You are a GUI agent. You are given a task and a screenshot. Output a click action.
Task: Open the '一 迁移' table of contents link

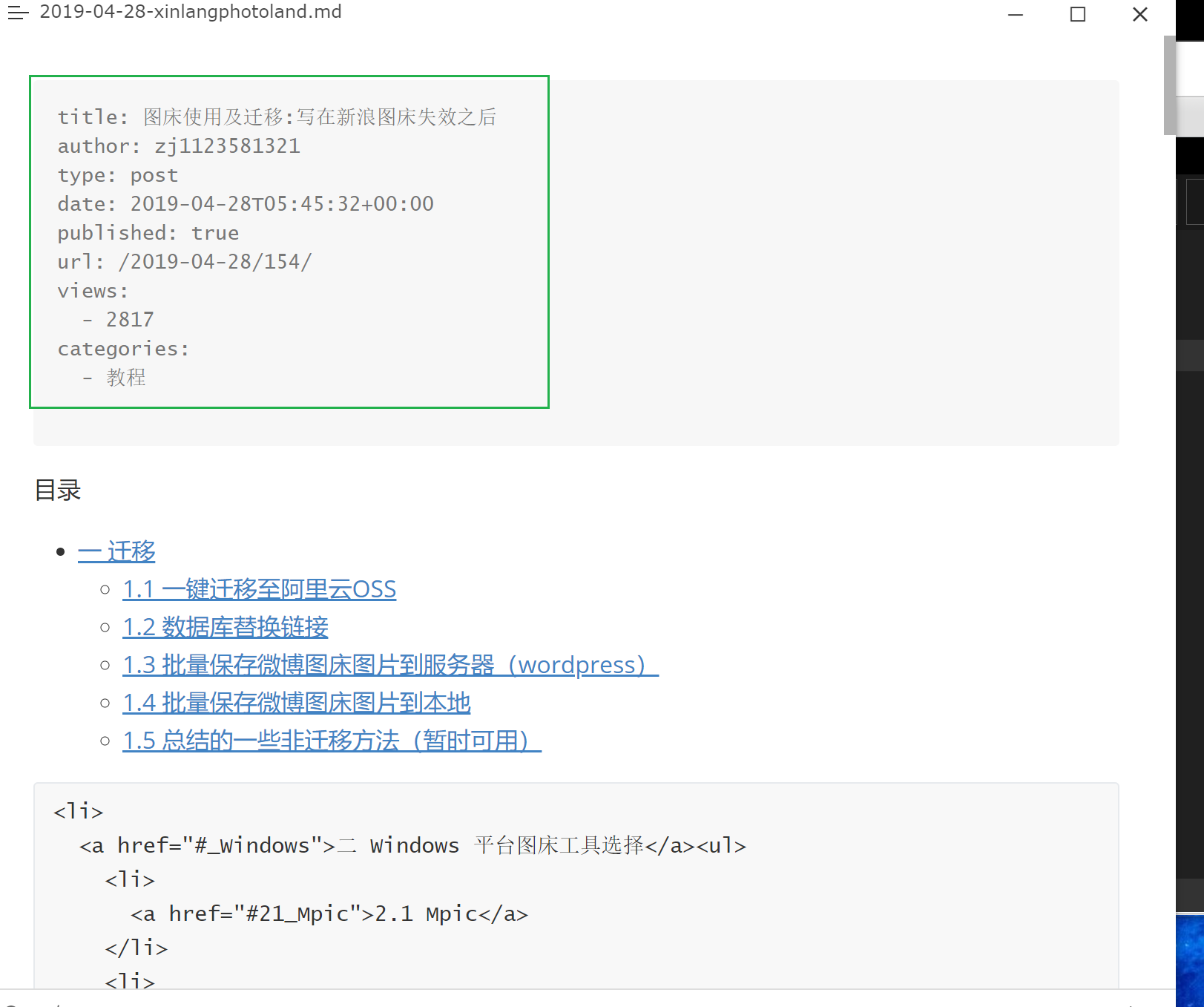coord(116,551)
